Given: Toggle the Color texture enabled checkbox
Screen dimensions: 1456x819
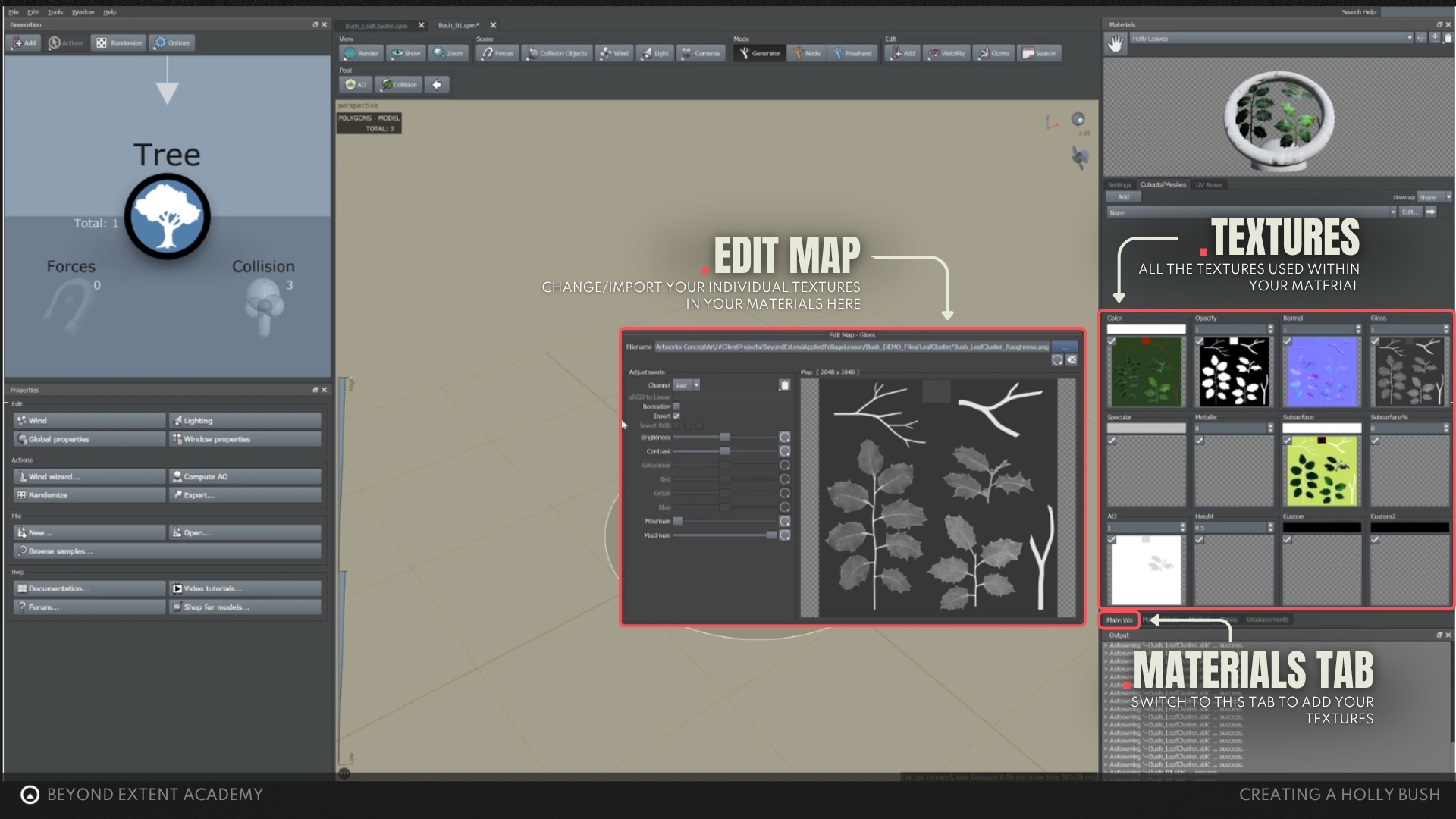Looking at the screenshot, I should pyautogui.click(x=1112, y=341).
